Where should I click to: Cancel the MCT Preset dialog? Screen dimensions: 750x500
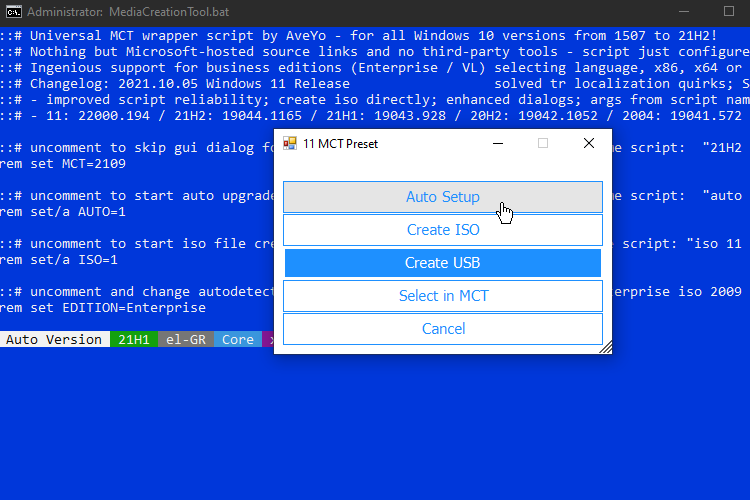(442, 329)
